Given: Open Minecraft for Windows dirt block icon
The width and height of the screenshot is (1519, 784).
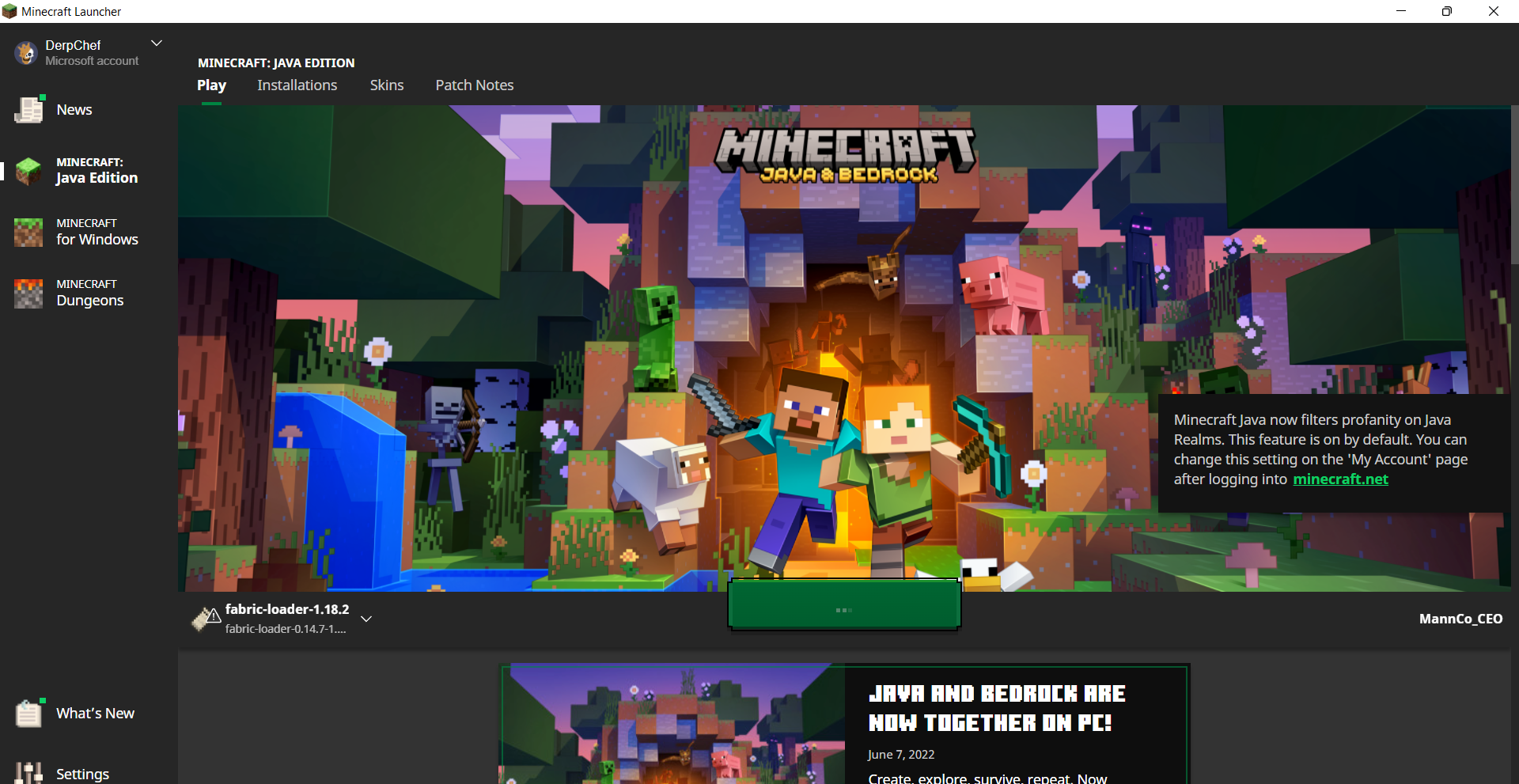Looking at the screenshot, I should click(29, 232).
